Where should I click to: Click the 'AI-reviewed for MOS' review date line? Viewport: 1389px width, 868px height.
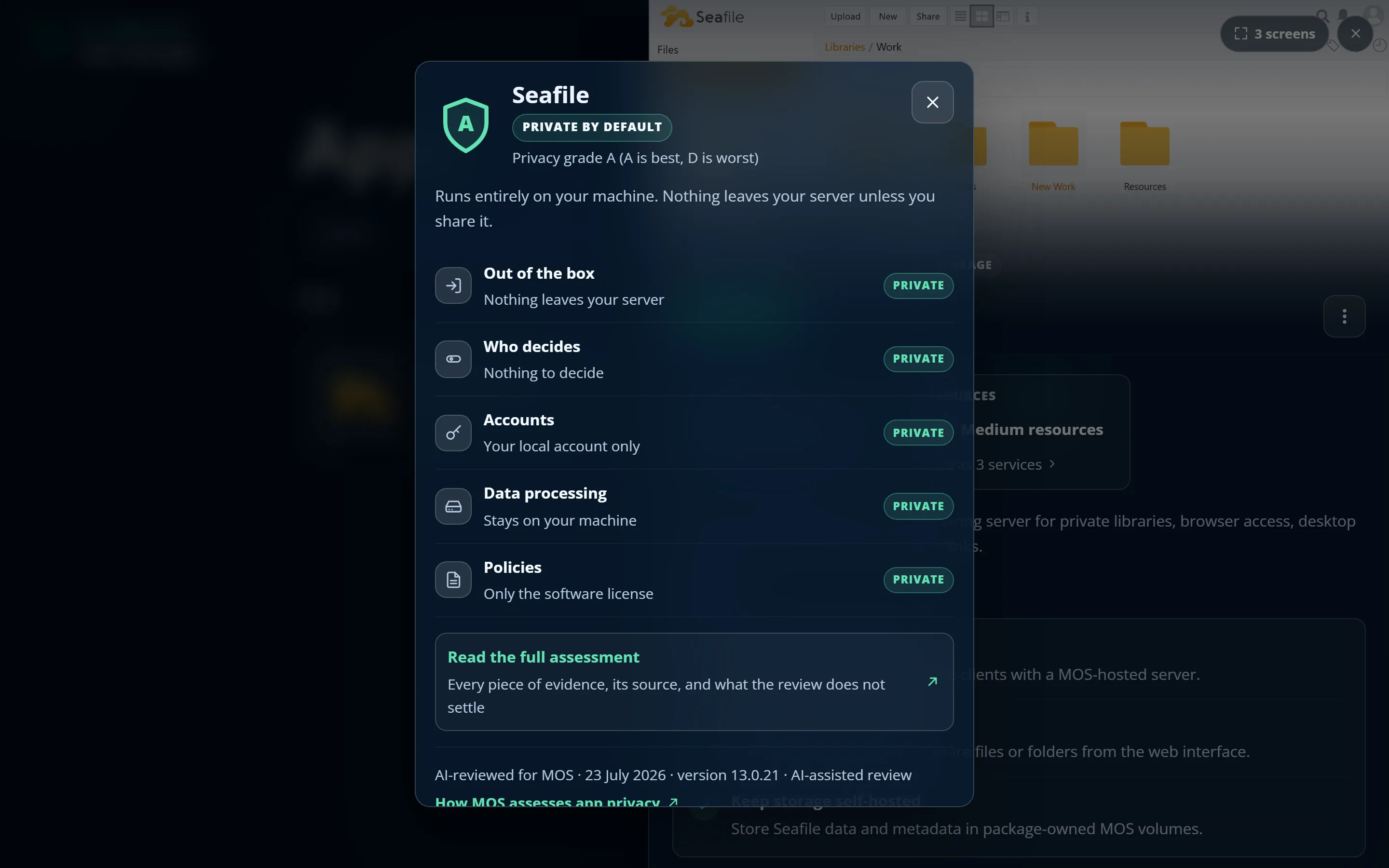[x=673, y=775]
